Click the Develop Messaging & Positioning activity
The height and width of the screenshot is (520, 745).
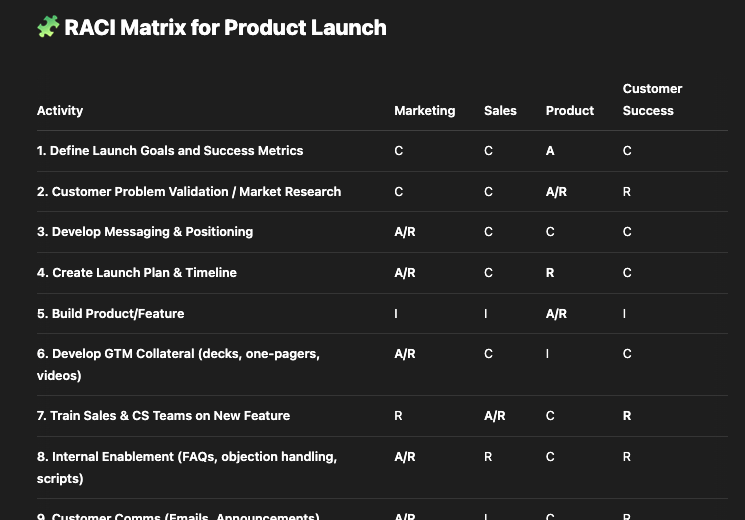click(x=145, y=232)
